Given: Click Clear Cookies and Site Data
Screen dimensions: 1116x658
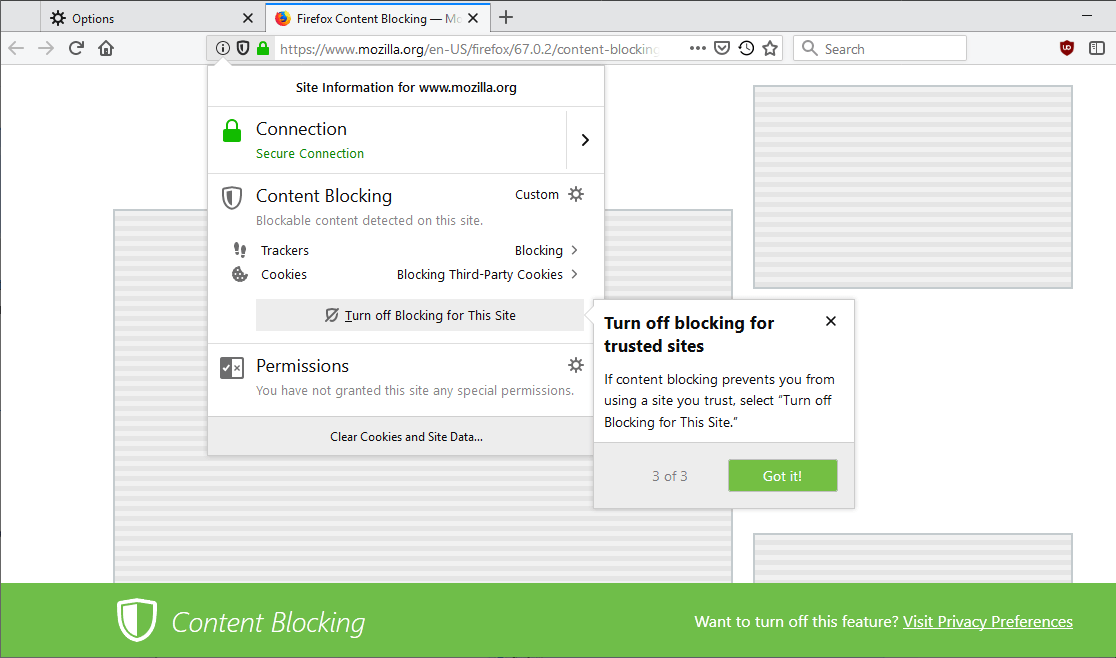Looking at the screenshot, I should (x=406, y=437).
